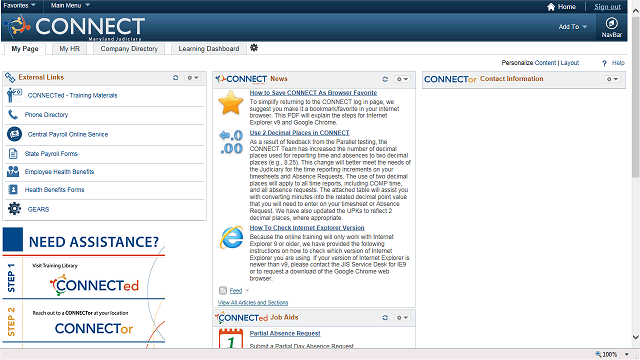This screenshot has height=360, width=640.
Task: Open the GEARS text link
Action: point(38,209)
